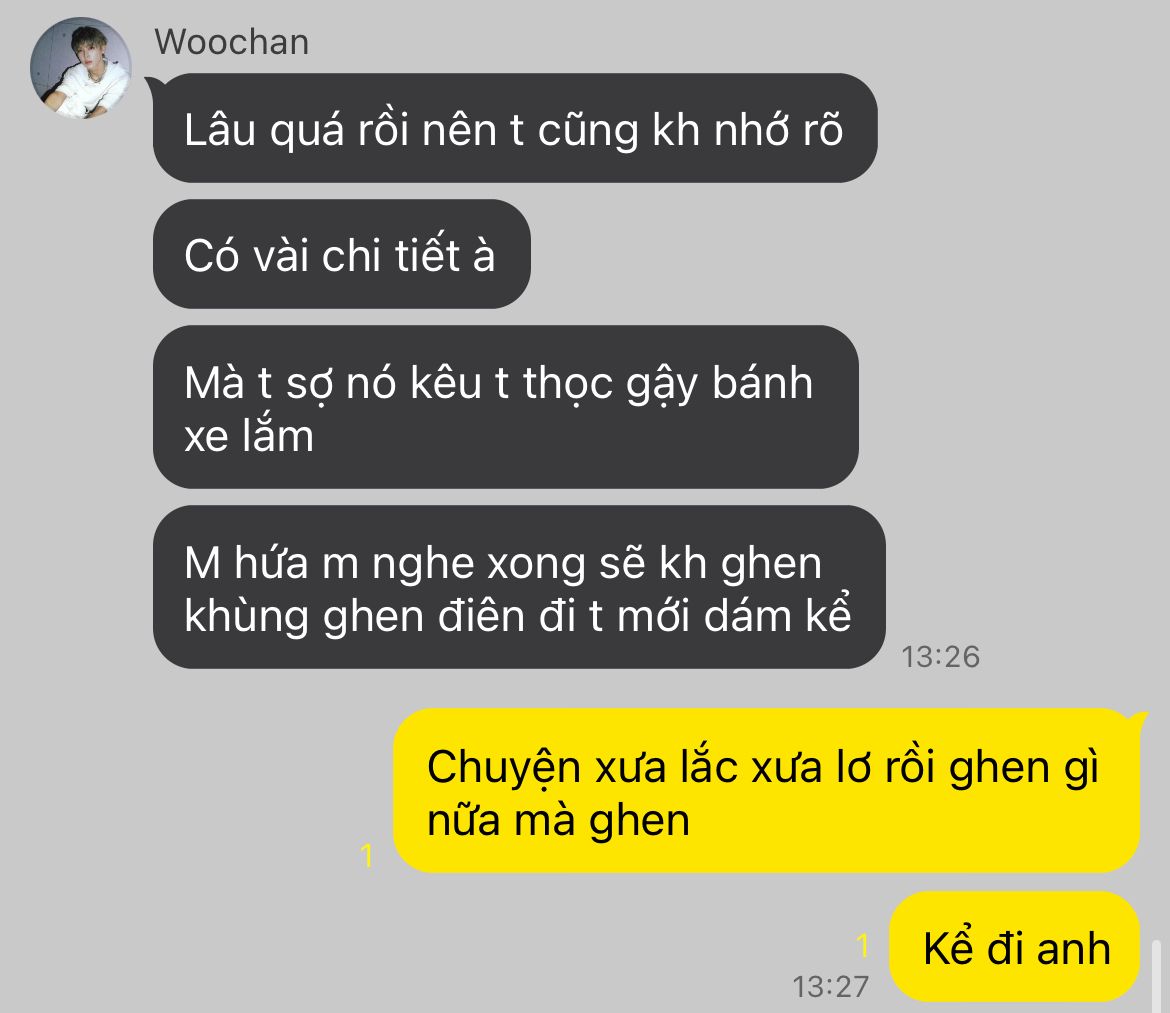
Task: Tap the word "Chuyện" in yellow message
Action: click(x=504, y=769)
